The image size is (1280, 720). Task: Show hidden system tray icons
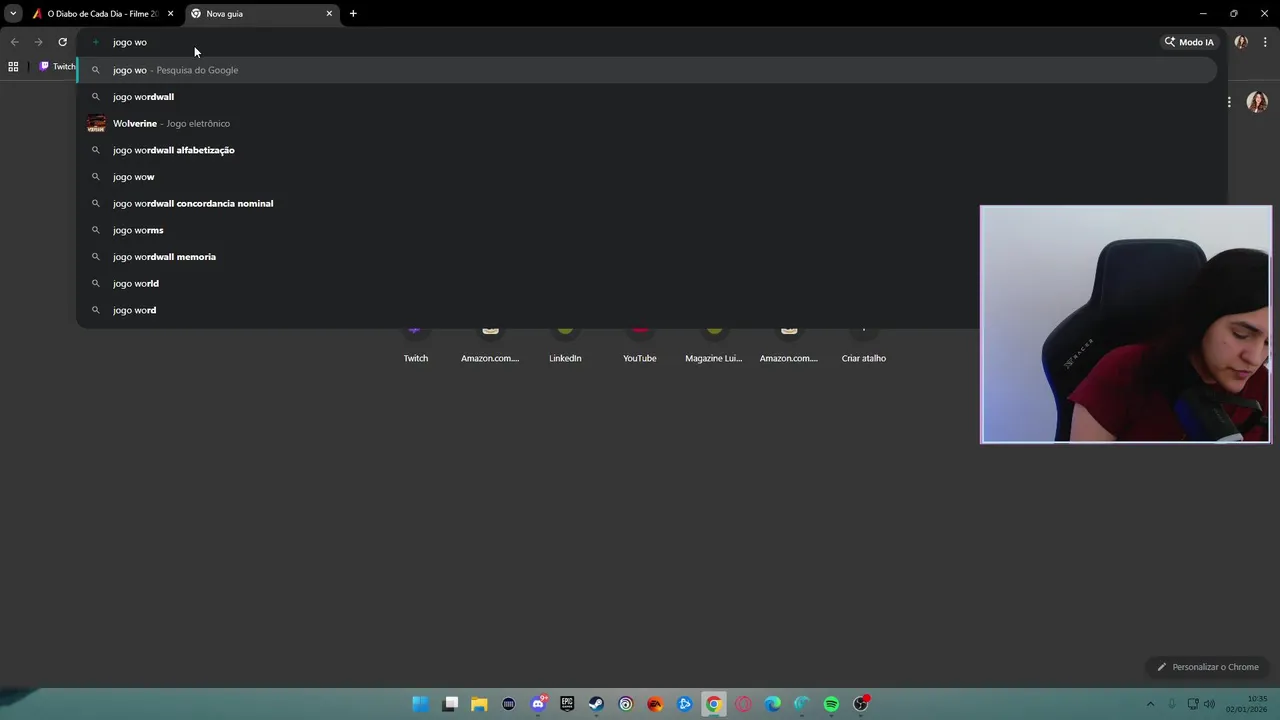pyautogui.click(x=1150, y=704)
